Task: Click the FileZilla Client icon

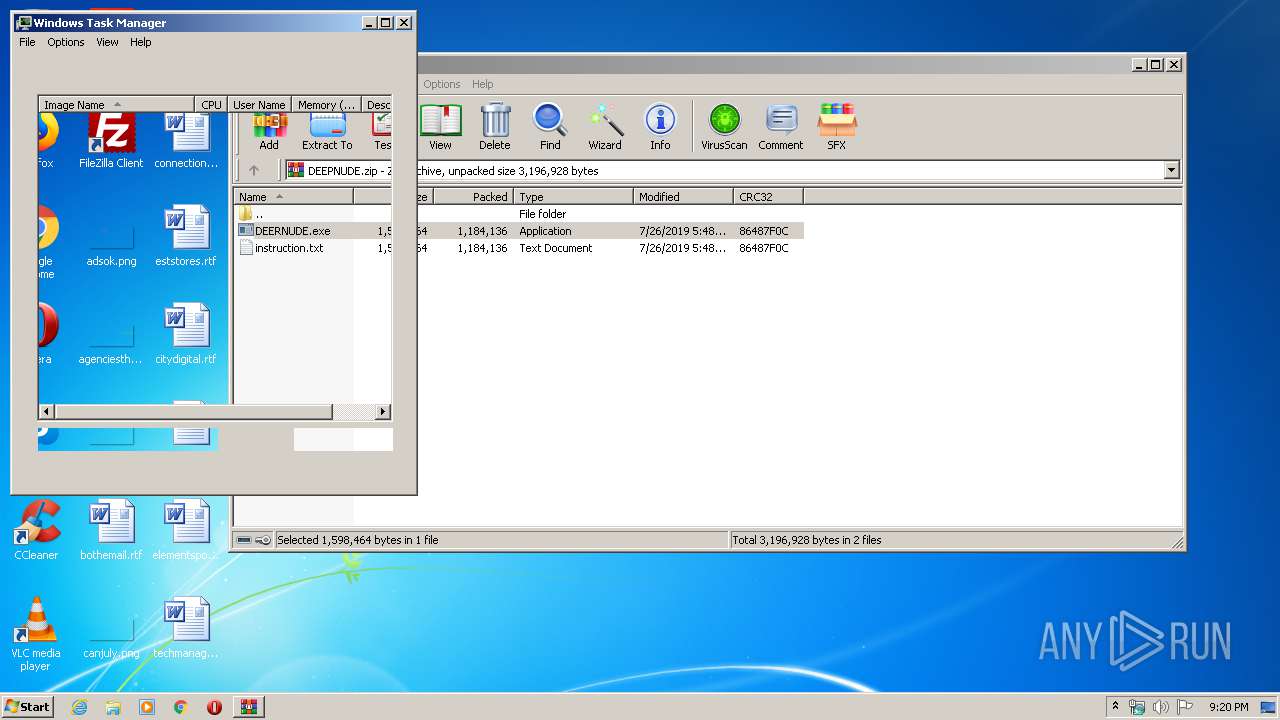Action: pos(111,140)
